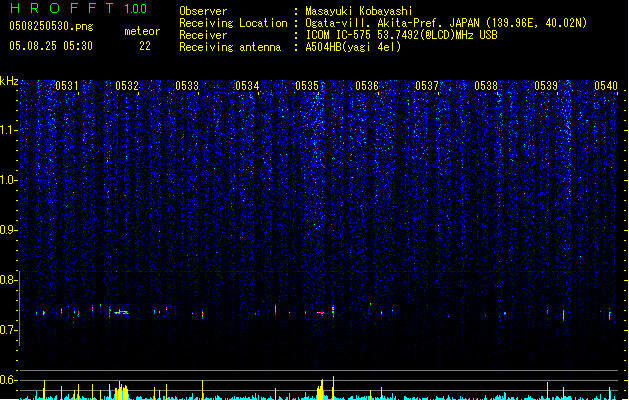The width and height of the screenshot is (629, 400).
Task: Click the 0536 time marker
Action: click(x=367, y=86)
